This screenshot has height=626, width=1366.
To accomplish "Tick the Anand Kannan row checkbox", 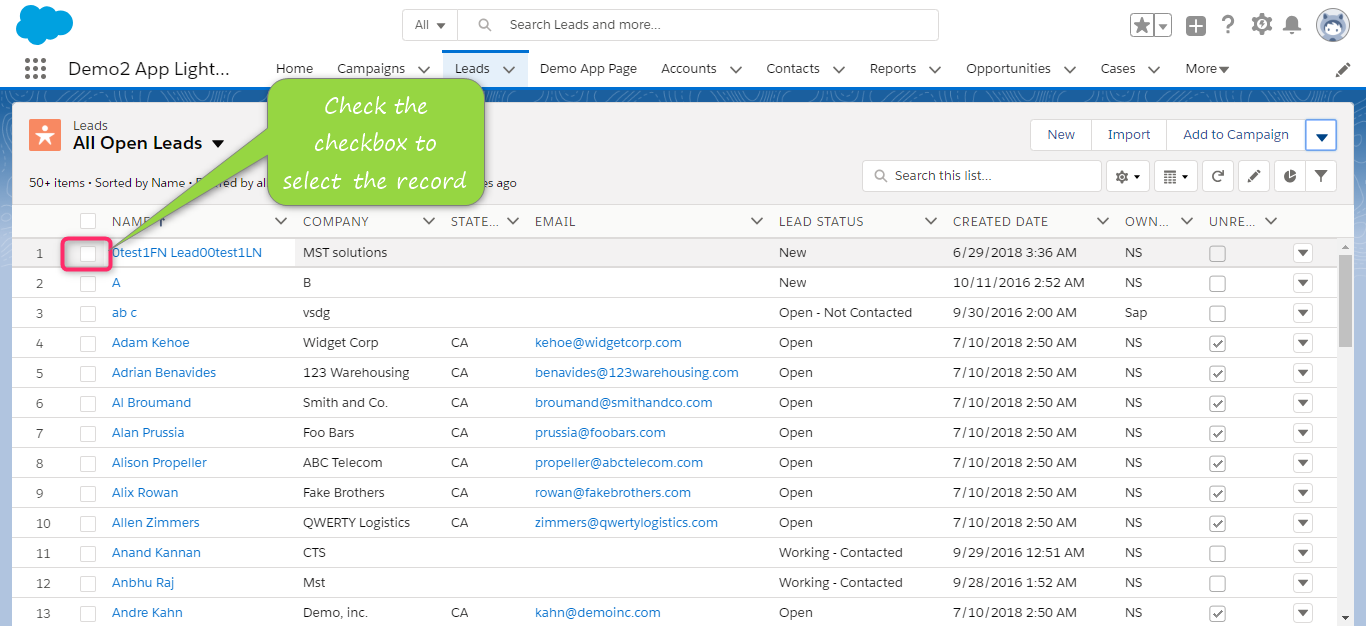I will point(88,553).
